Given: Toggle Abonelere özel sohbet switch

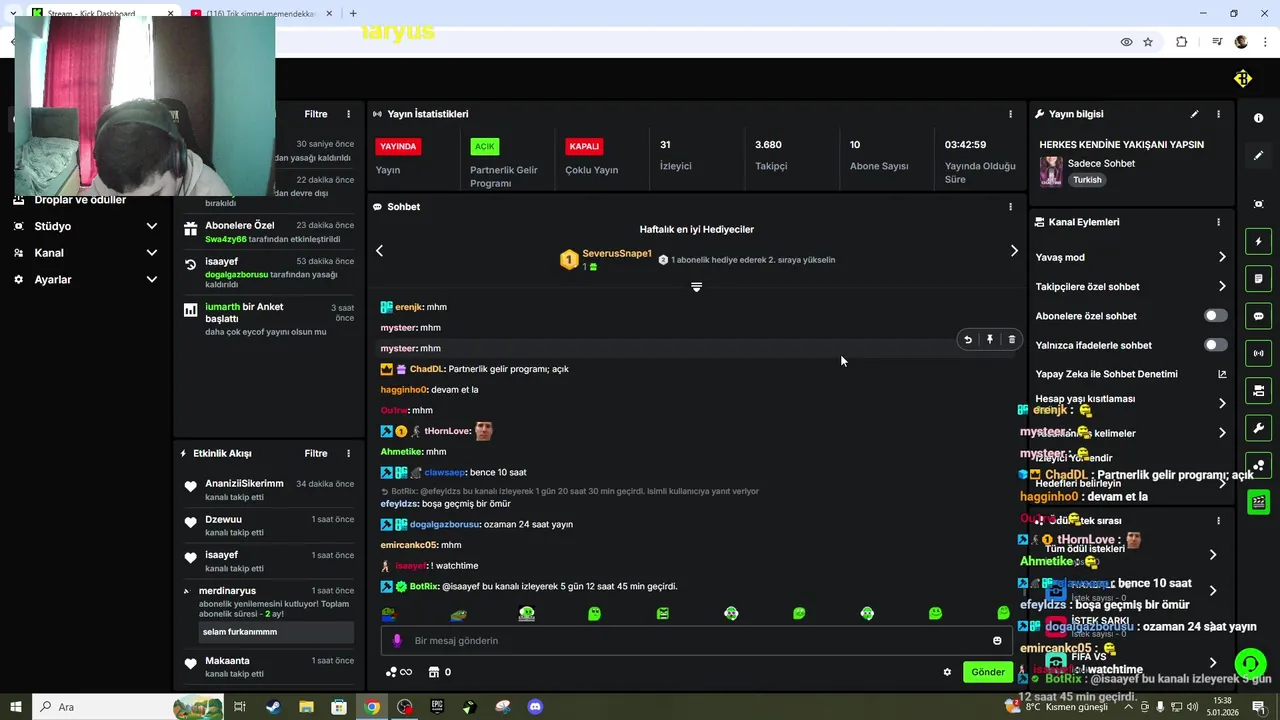Looking at the screenshot, I should point(1215,316).
